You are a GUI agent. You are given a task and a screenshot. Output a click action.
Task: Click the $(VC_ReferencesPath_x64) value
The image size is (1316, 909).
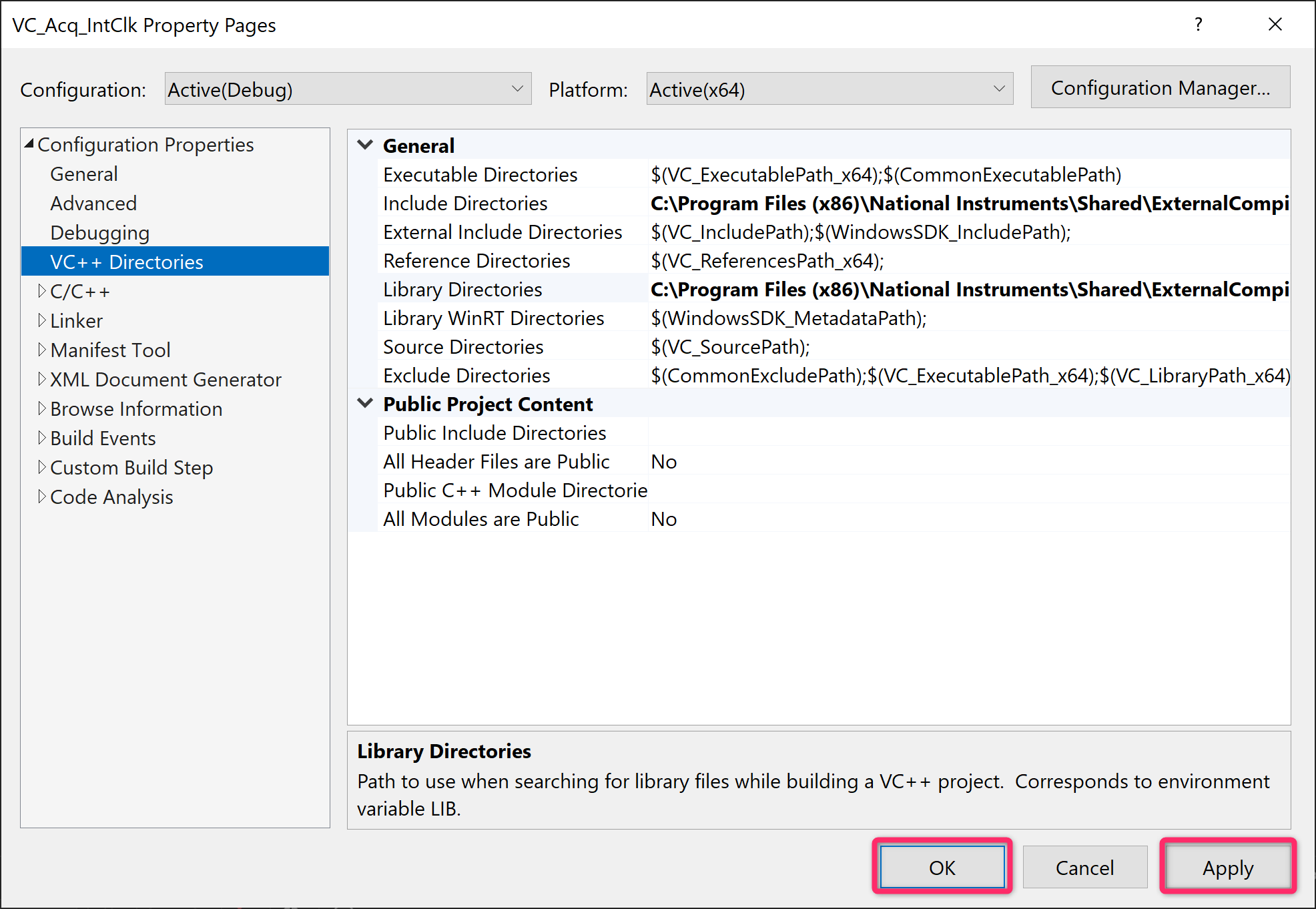click(x=969, y=261)
